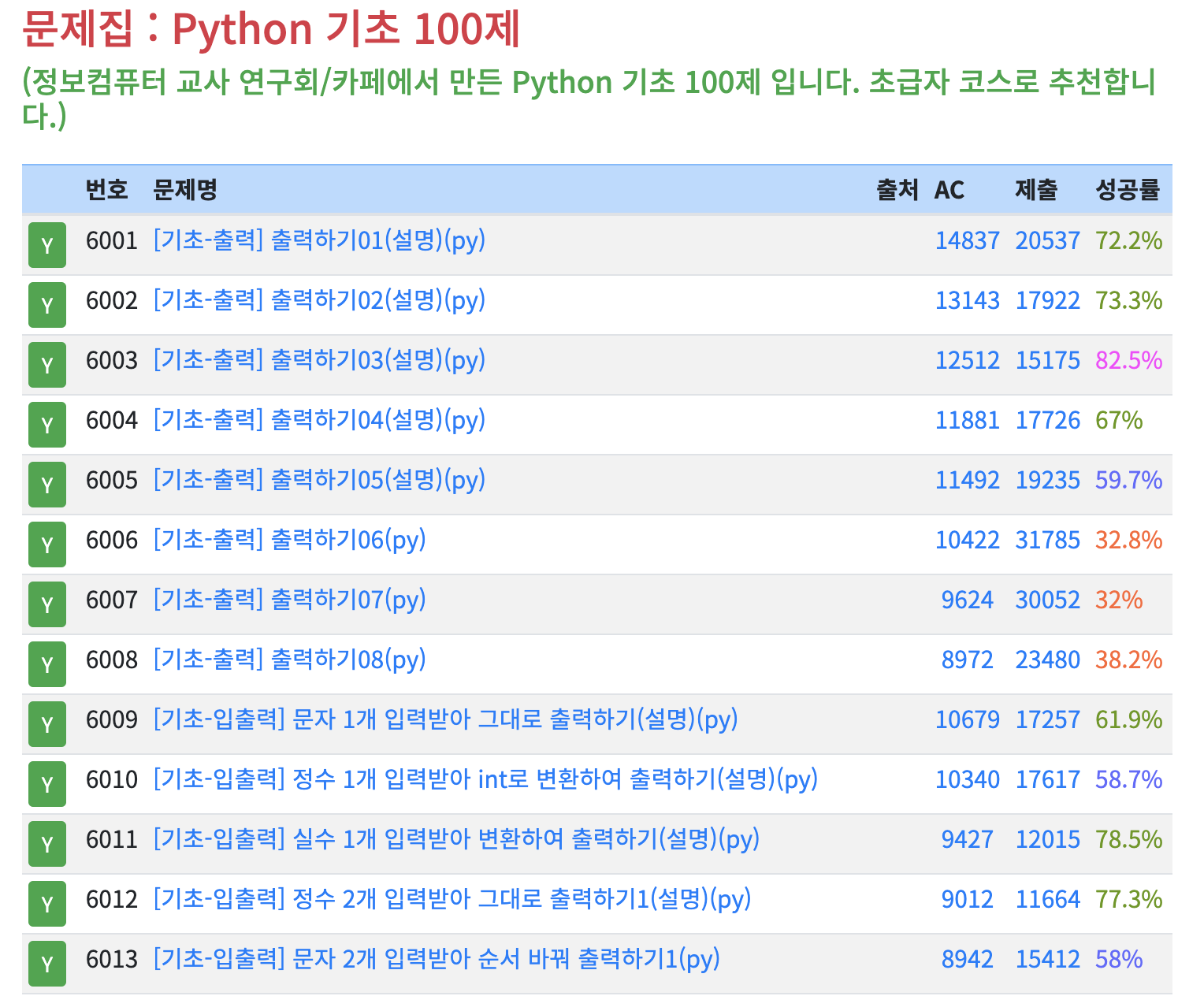
Task: Click the 23480 submissions link
Action: [1047, 660]
